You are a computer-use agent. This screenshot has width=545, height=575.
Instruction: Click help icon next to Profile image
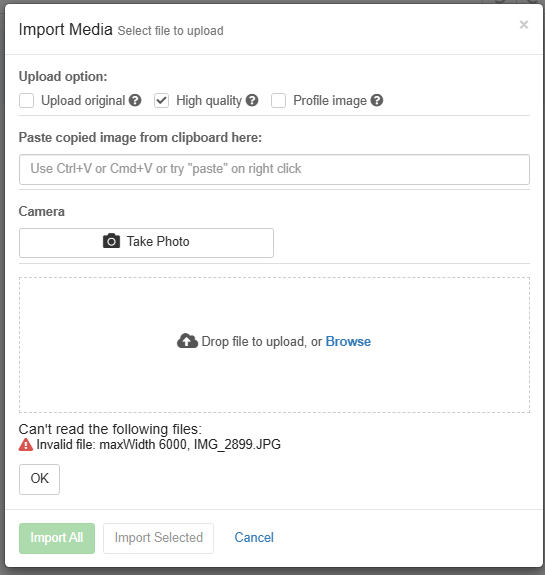point(377,100)
